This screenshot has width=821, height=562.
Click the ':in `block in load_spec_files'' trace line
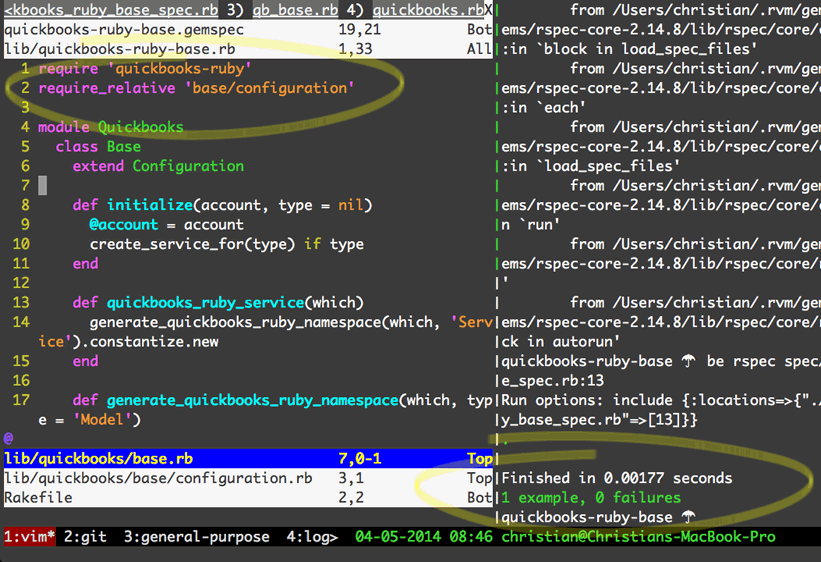(629, 49)
